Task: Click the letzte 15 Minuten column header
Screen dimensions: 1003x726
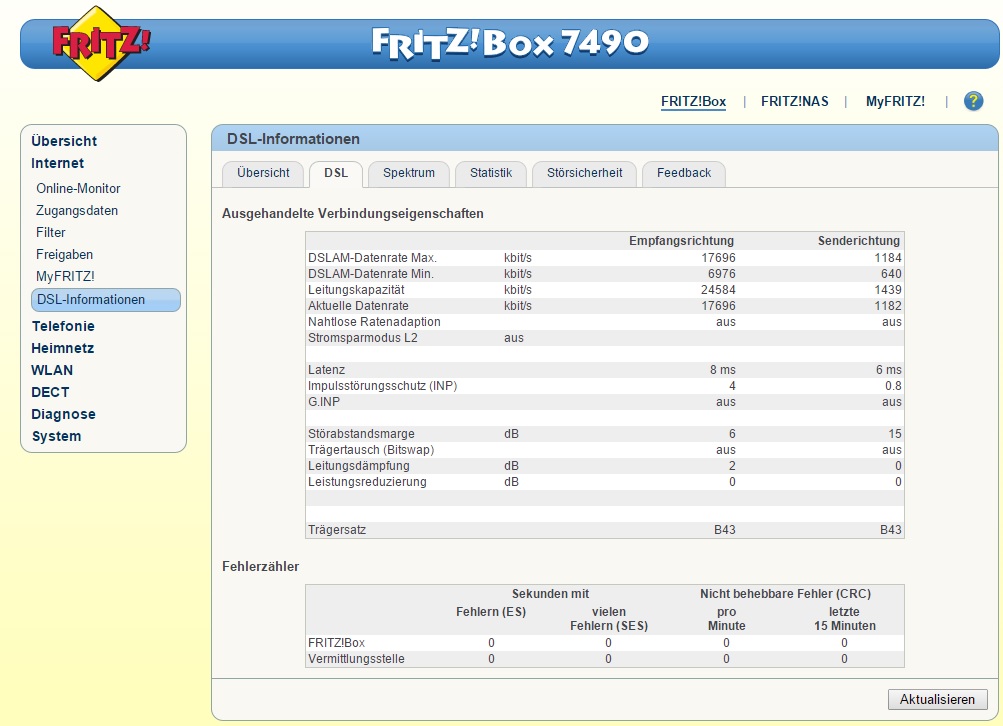Action: tap(844, 619)
